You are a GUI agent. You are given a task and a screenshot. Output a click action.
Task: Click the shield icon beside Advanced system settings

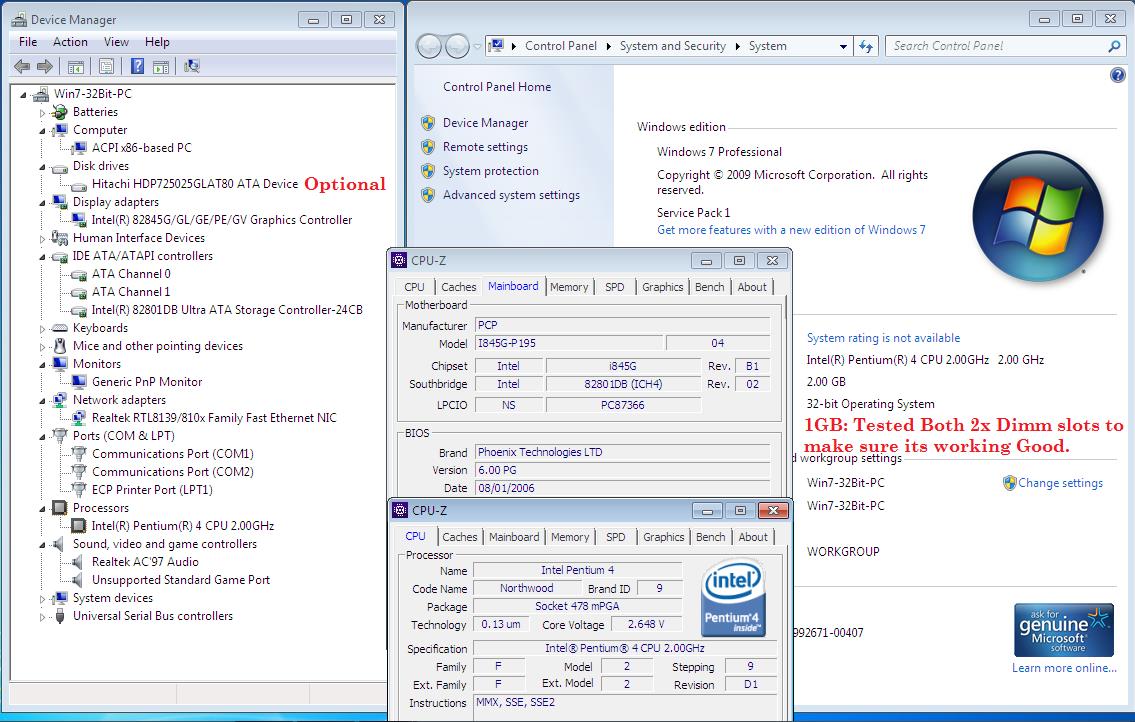coord(428,195)
